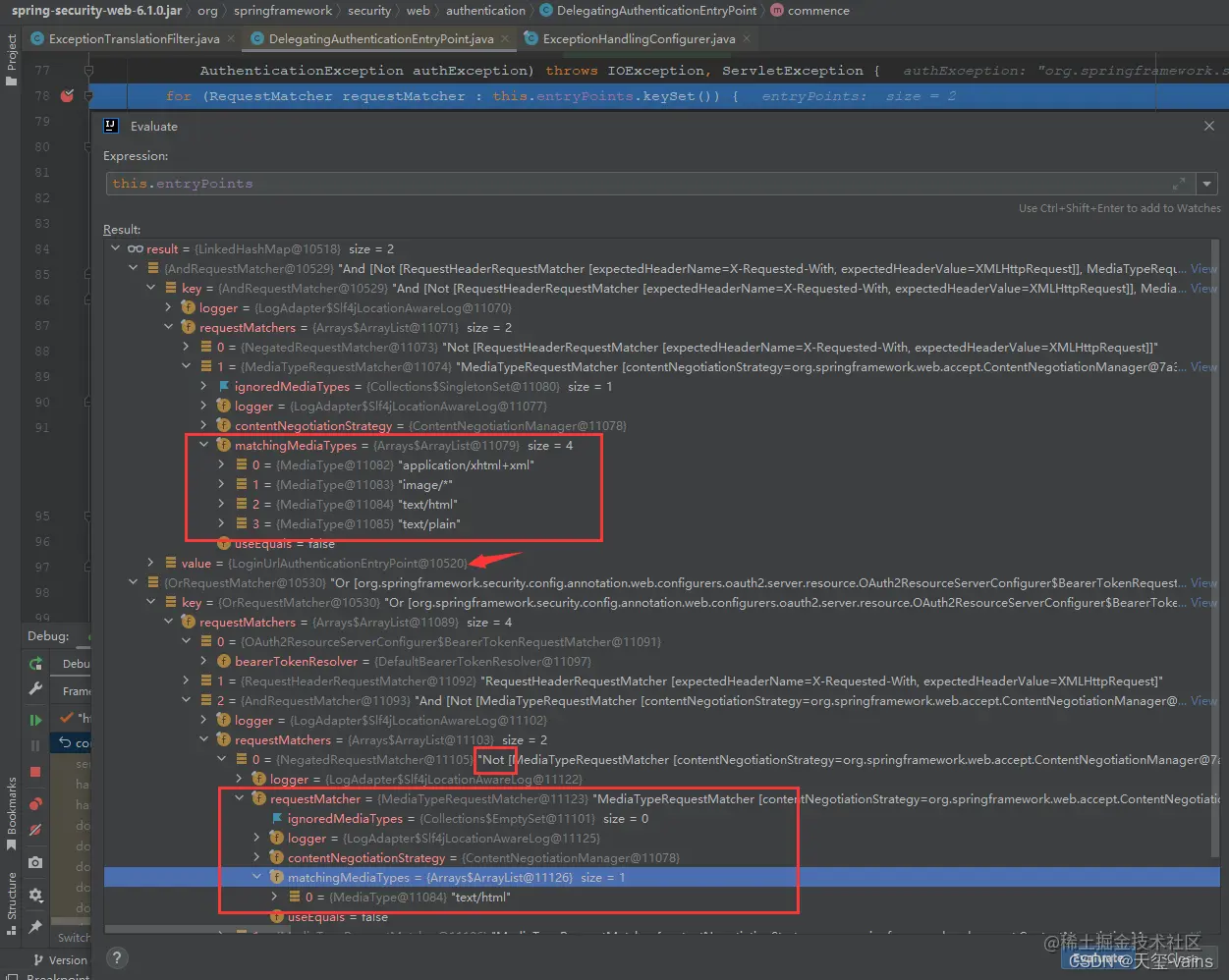Click View link on key AndRequestMatcher@10529 row

click(x=1203, y=289)
